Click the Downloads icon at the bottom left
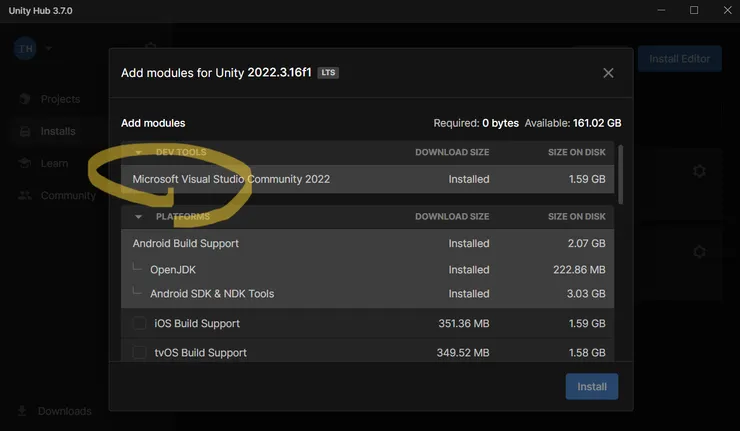740x431 pixels. tap(22, 411)
